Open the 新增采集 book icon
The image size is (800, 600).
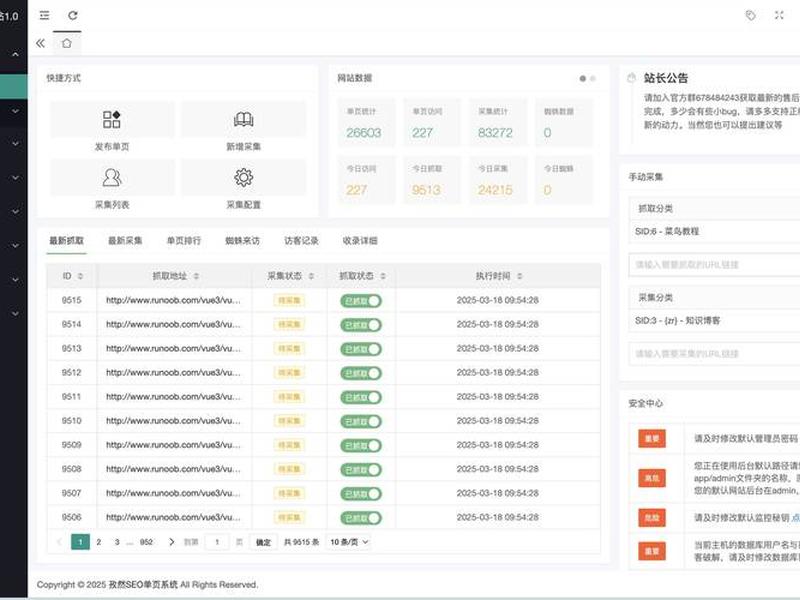pos(243,119)
